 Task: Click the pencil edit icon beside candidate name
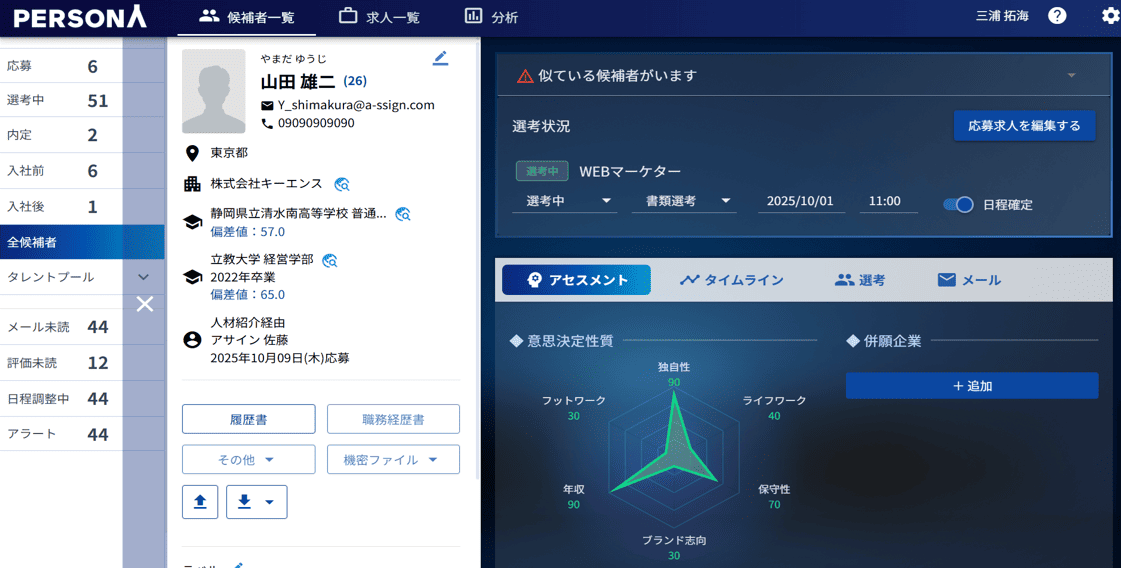coord(440,59)
